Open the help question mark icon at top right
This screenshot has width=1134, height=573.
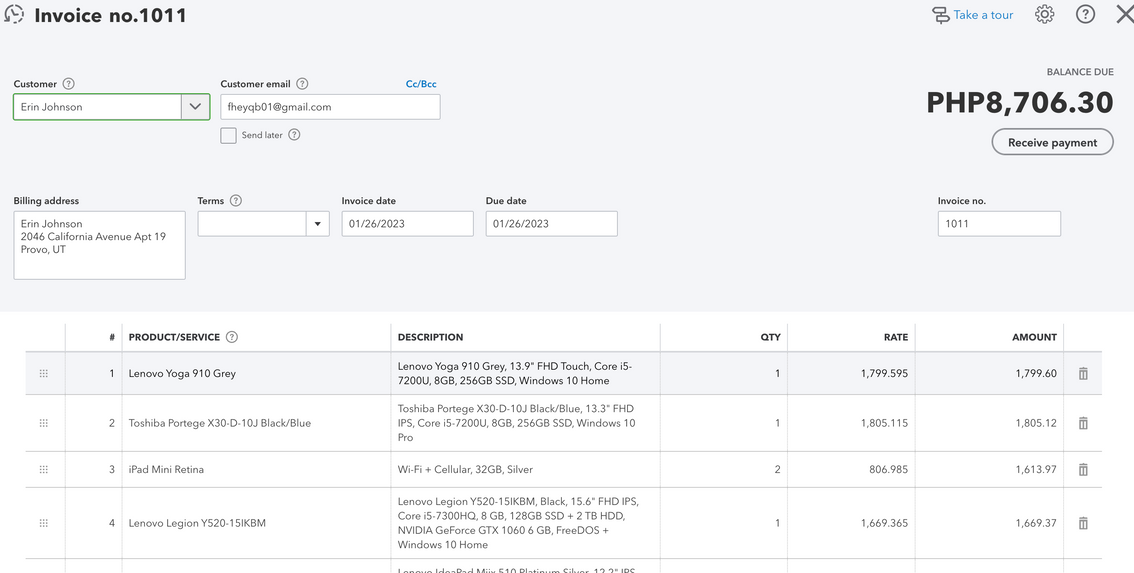[1085, 14]
